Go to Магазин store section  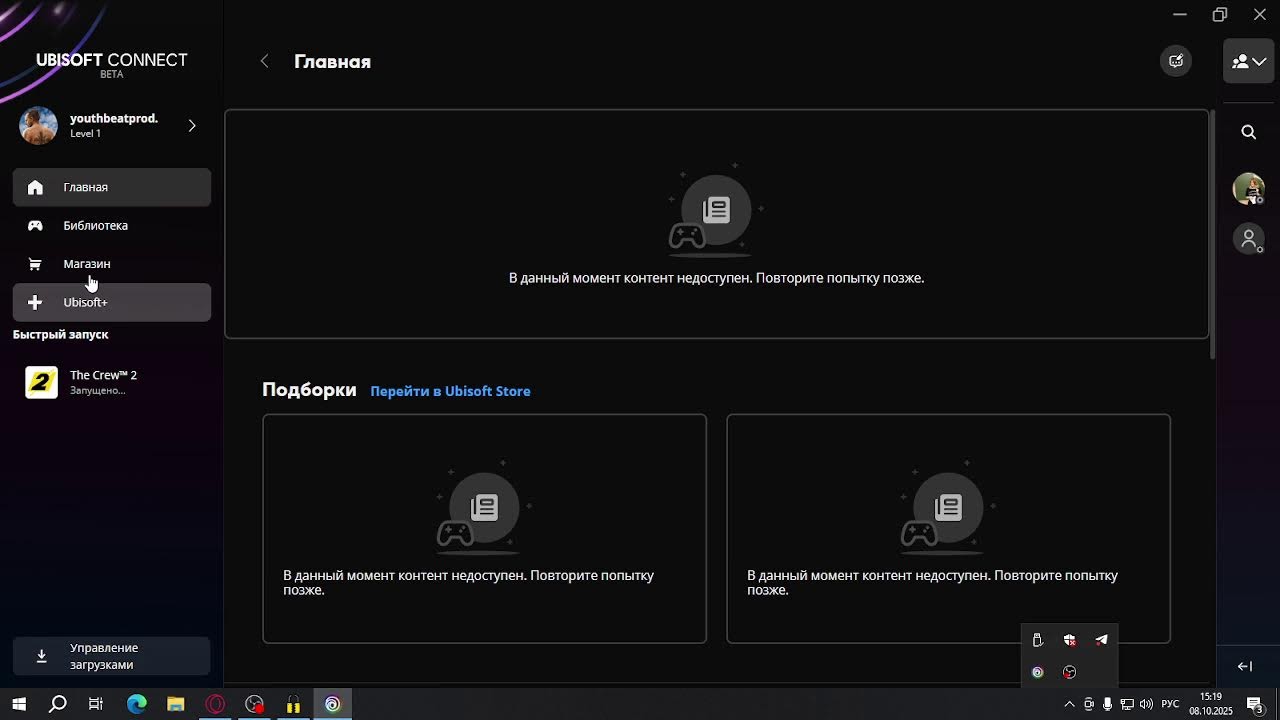(111, 264)
